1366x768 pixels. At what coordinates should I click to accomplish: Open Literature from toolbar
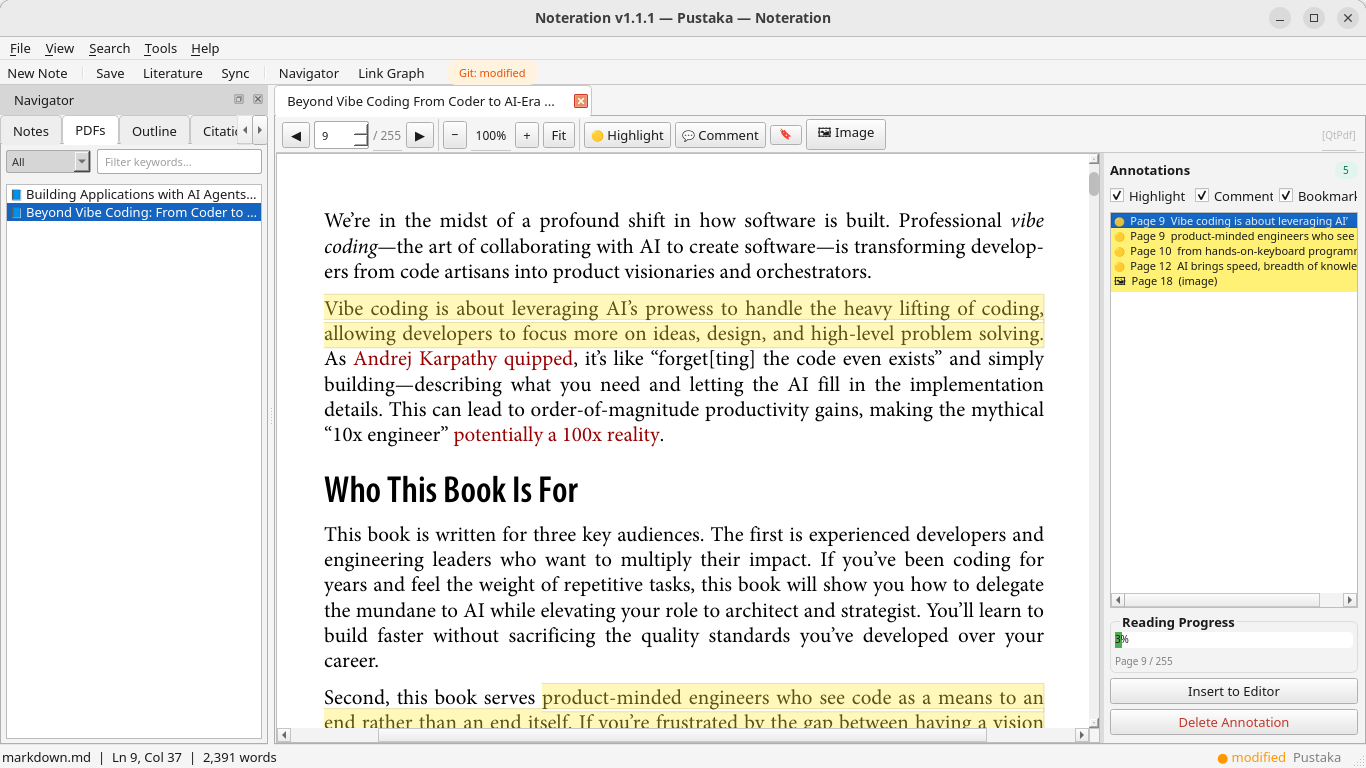[172, 73]
